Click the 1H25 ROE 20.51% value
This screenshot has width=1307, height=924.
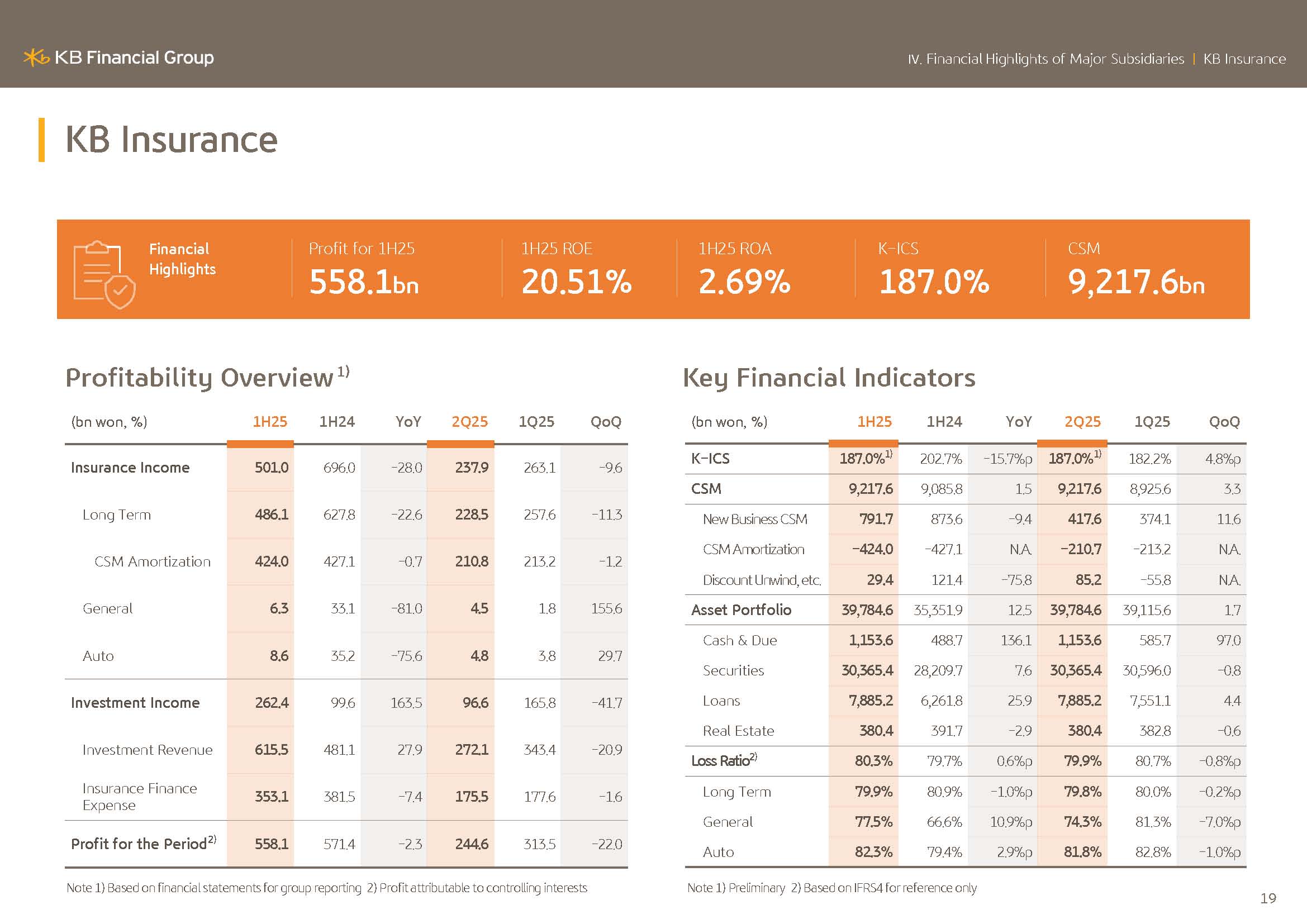click(576, 282)
